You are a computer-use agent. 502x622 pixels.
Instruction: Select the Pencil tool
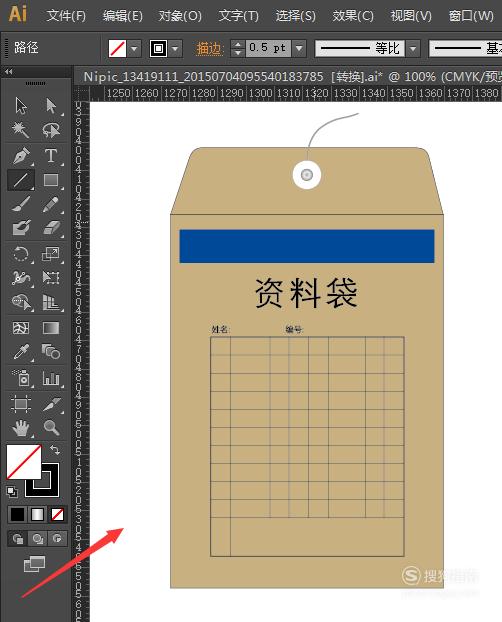(x=51, y=204)
